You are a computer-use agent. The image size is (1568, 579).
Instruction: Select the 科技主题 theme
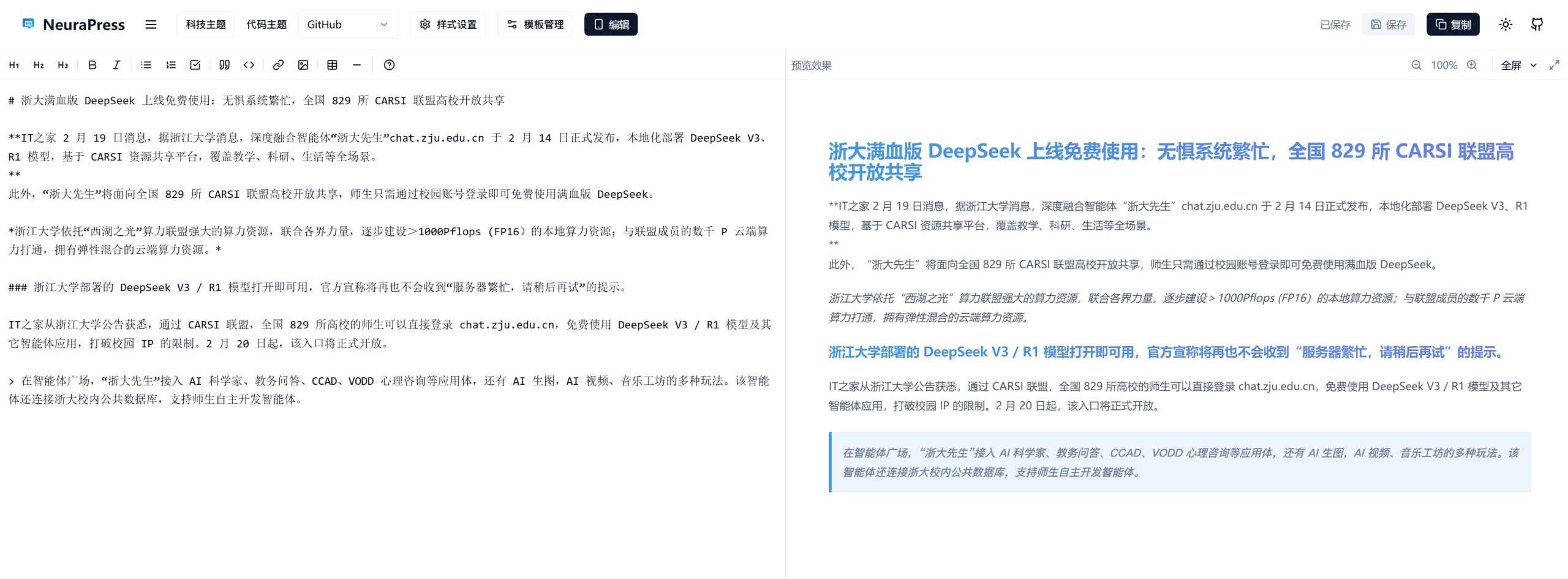click(x=206, y=25)
